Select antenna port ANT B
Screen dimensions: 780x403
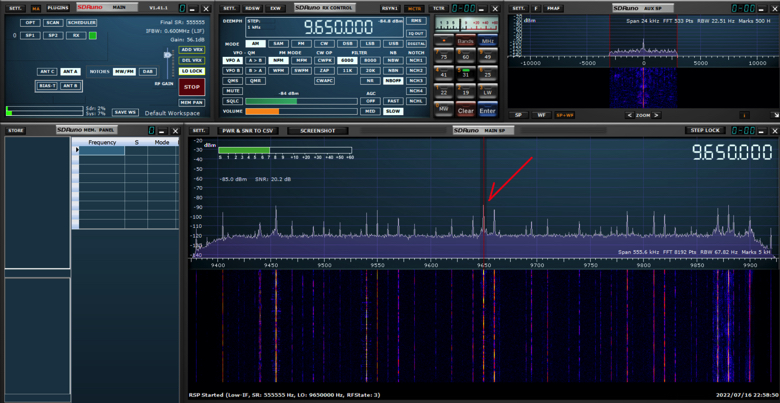click(x=70, y=86)
